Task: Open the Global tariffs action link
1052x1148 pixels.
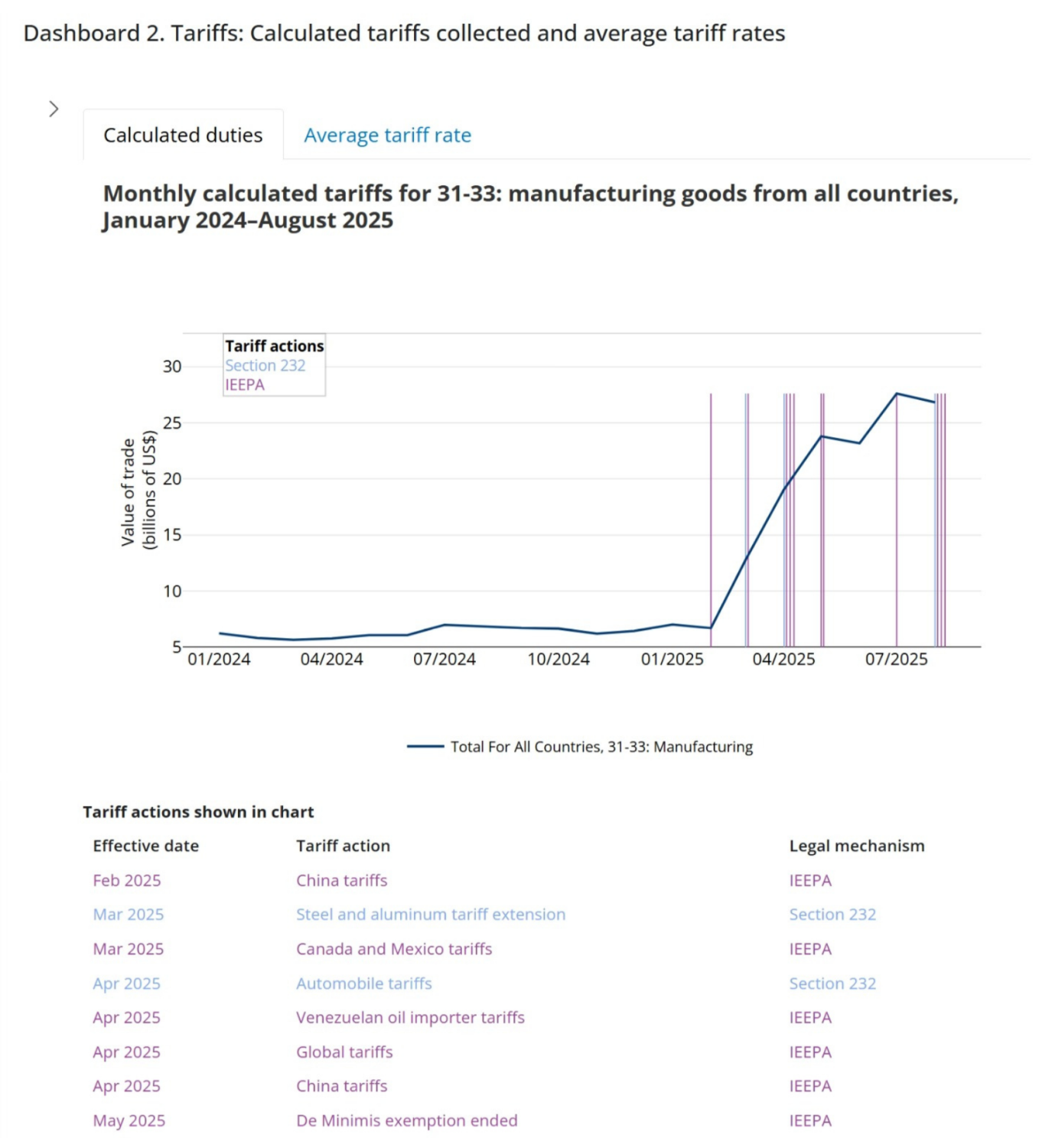Action: pos(344,1052)
